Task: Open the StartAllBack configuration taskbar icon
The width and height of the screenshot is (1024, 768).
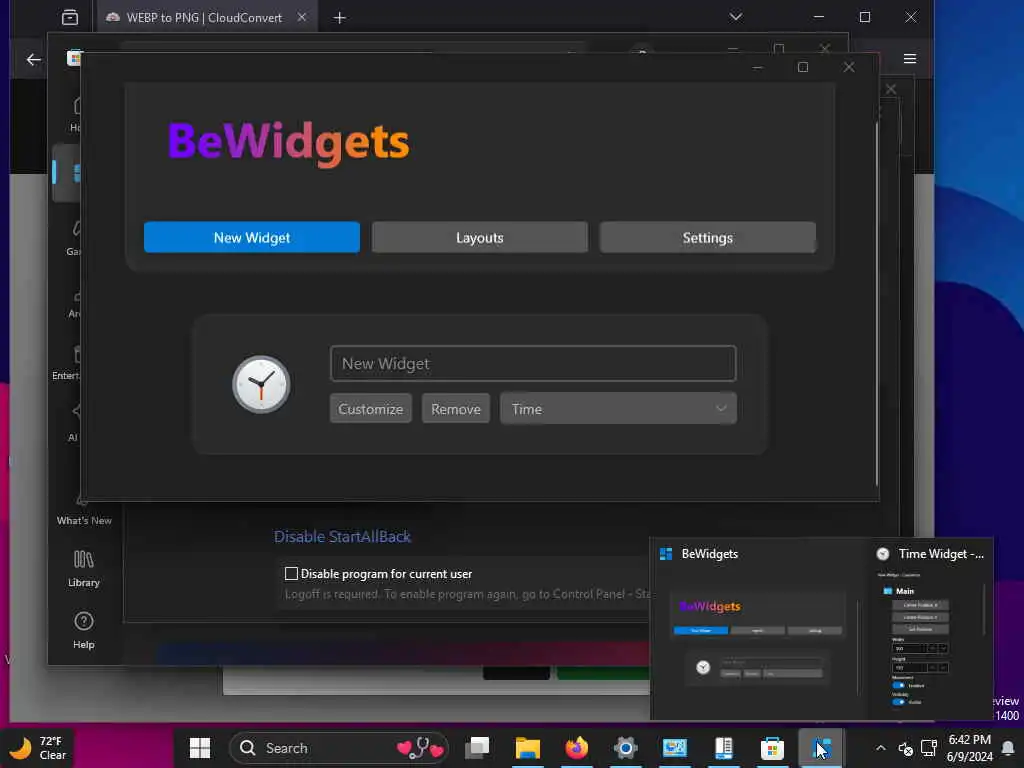Action: click(723, 748)
